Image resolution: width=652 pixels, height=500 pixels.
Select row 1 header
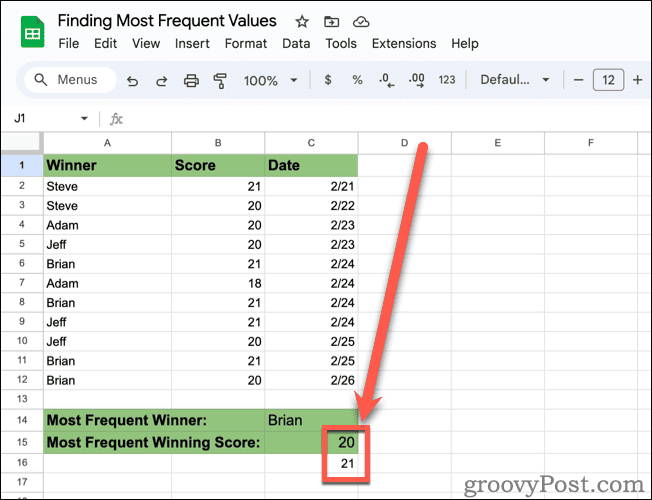(22, 165)
